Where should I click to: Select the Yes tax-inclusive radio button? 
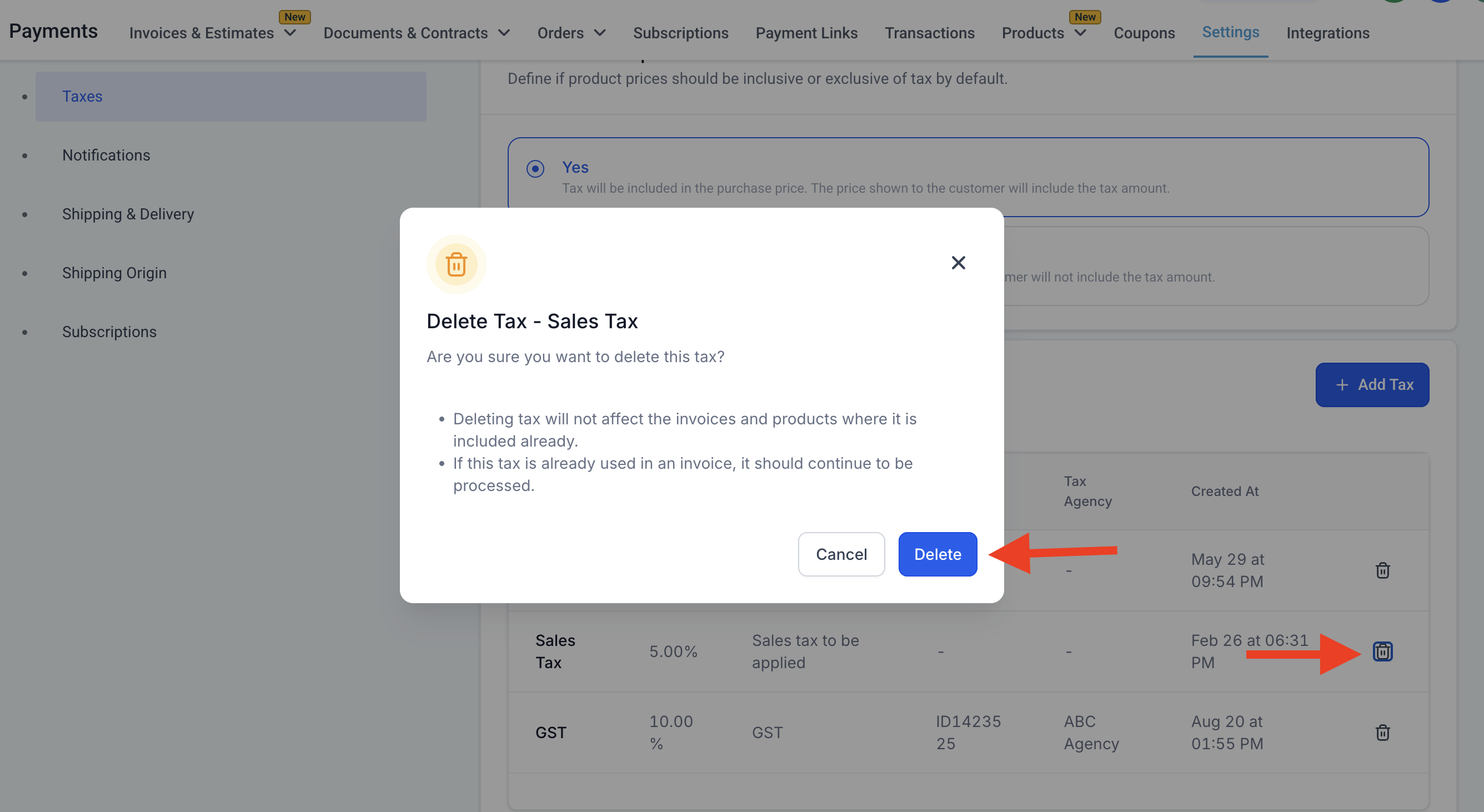tap(535, 168)
